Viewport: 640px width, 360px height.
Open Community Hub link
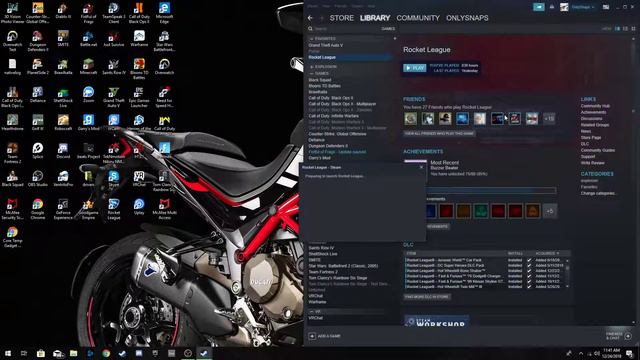click(x=595, y=106)
